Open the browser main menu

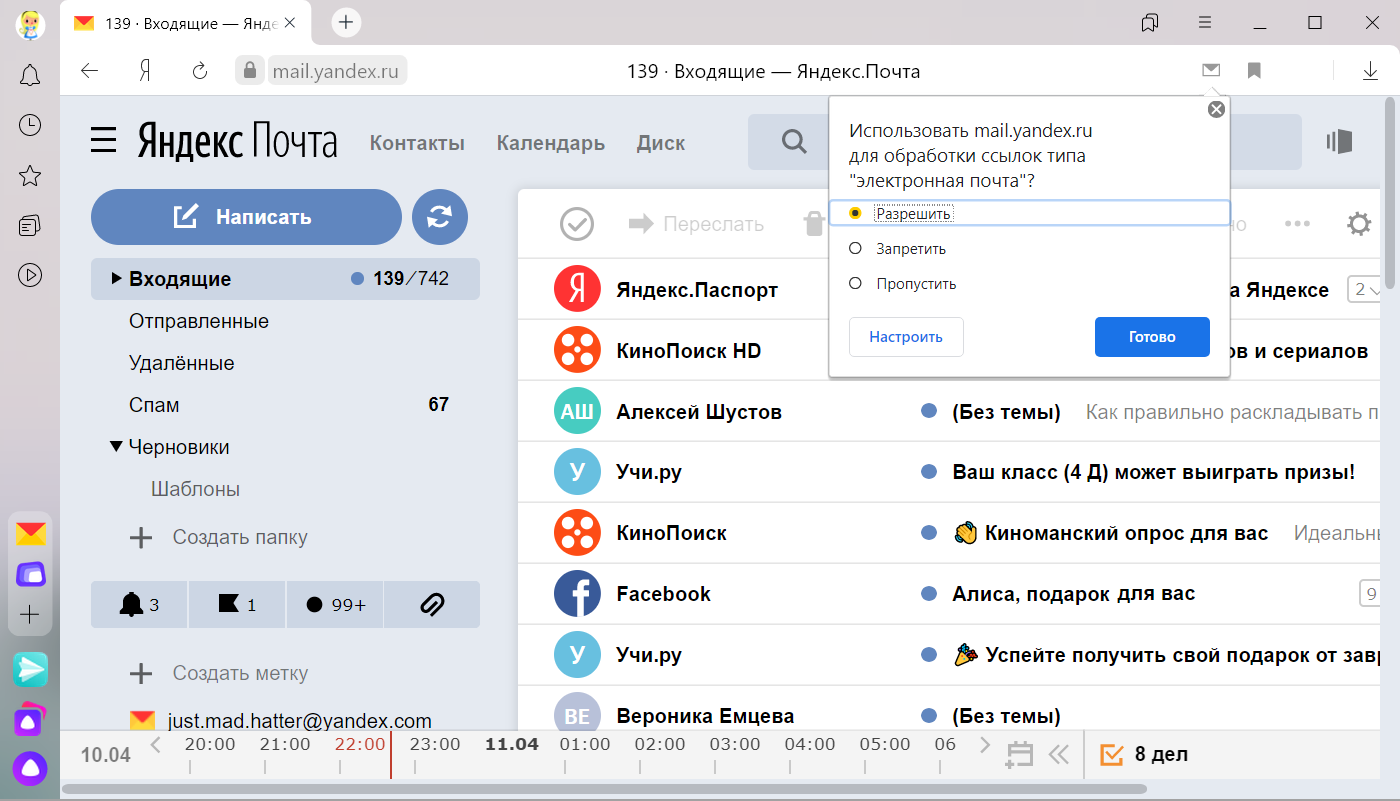(x=1206, y=22)
